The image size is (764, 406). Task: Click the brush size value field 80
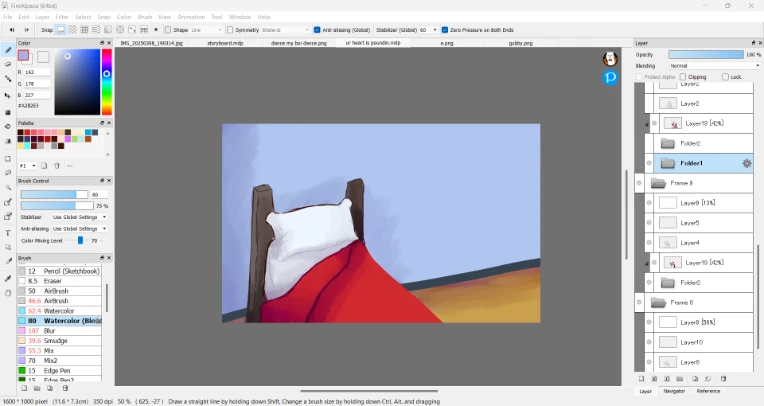point(98,194)
